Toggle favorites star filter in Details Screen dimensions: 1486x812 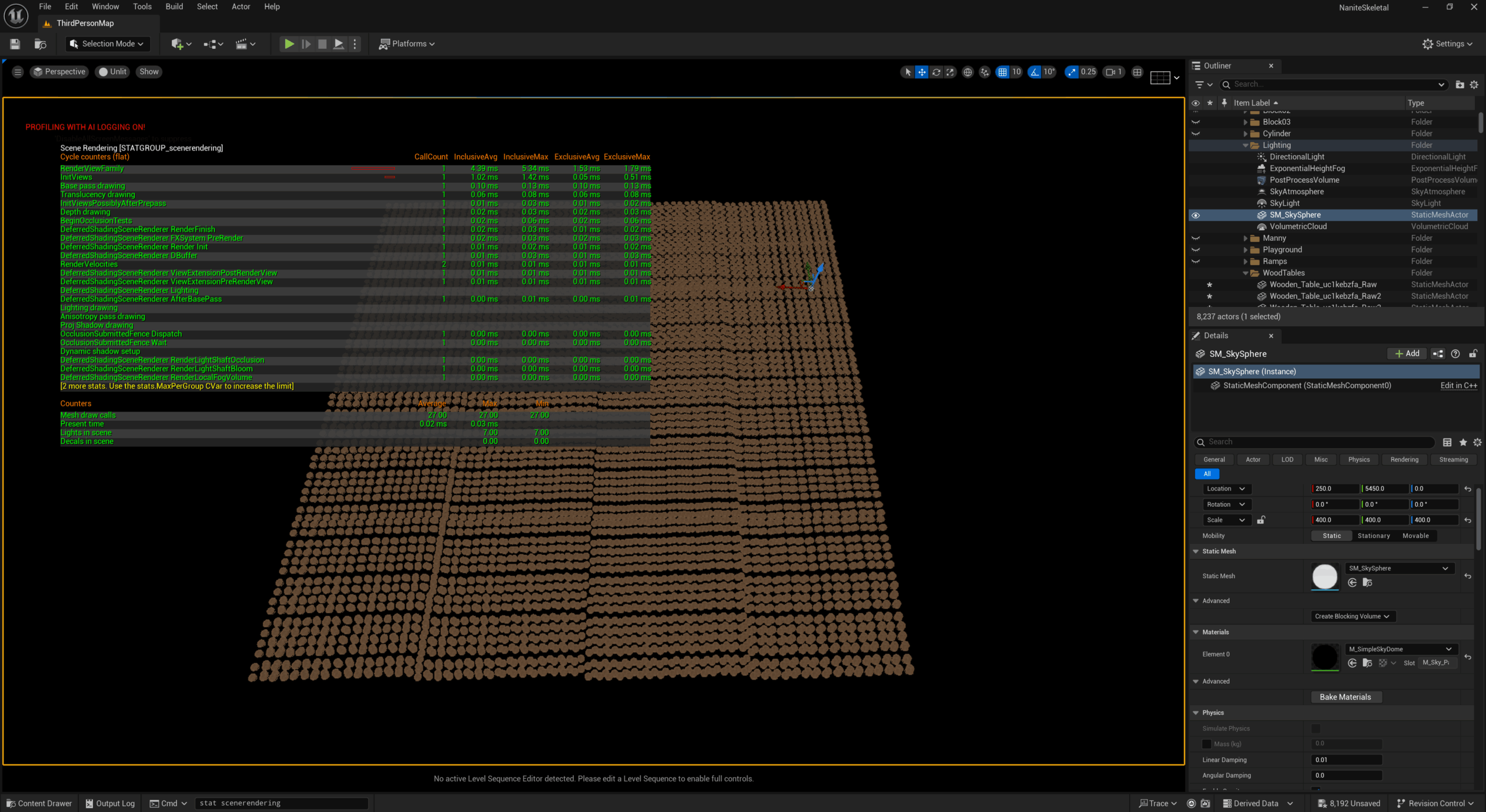click(x=1463, y=442)
